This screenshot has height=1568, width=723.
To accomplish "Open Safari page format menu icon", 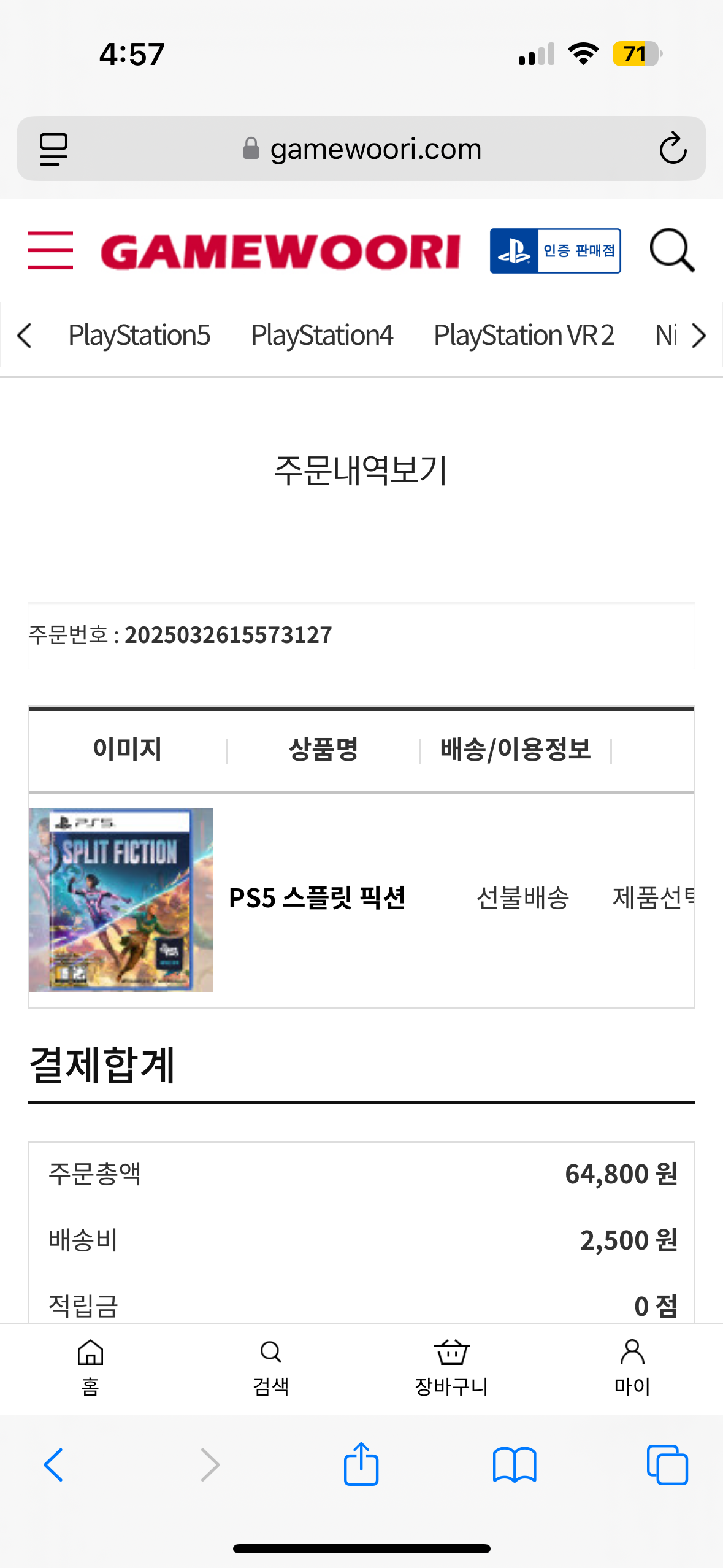I will point(53,148).
